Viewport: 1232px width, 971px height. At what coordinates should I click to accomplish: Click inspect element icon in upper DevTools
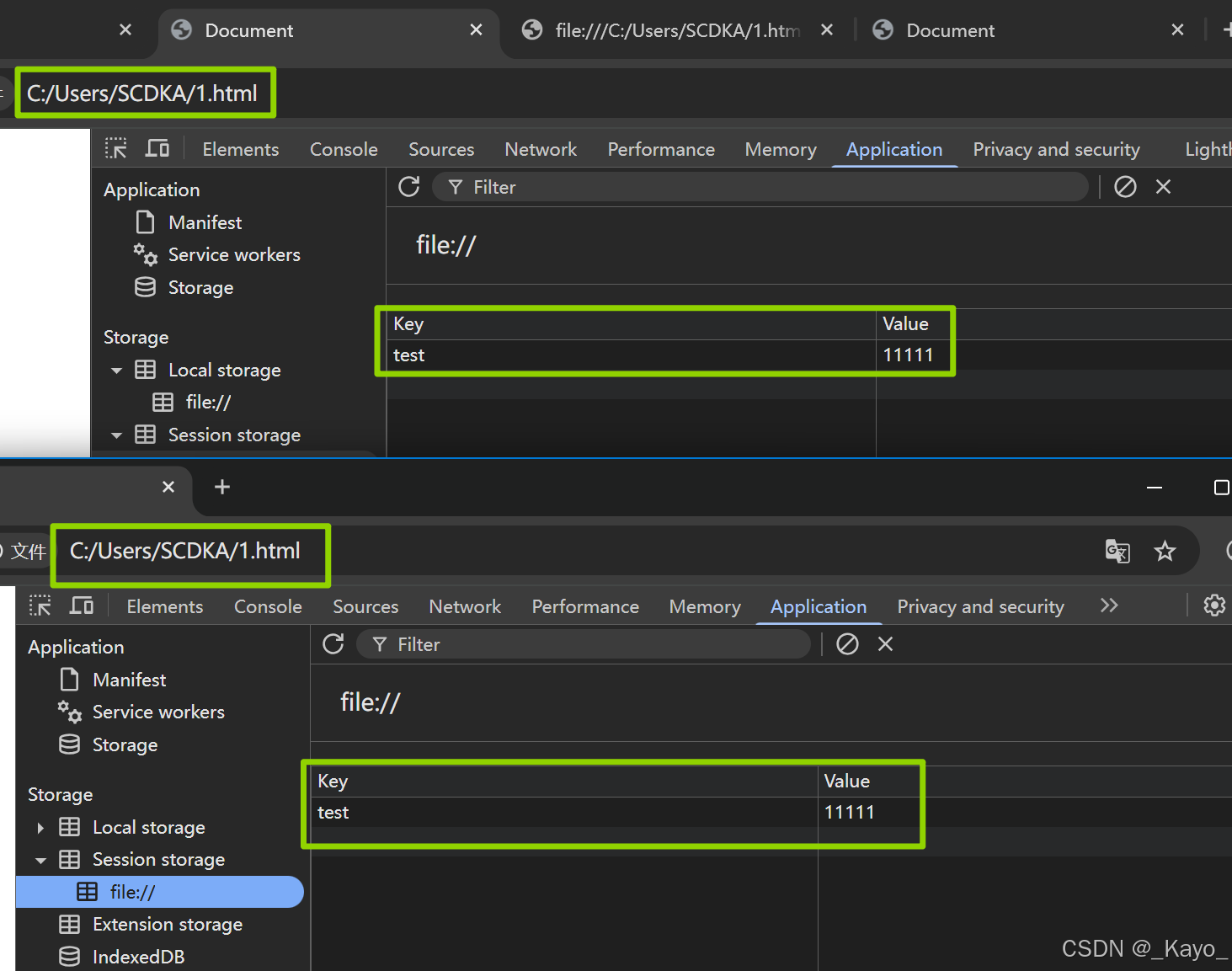pos(115,149)
